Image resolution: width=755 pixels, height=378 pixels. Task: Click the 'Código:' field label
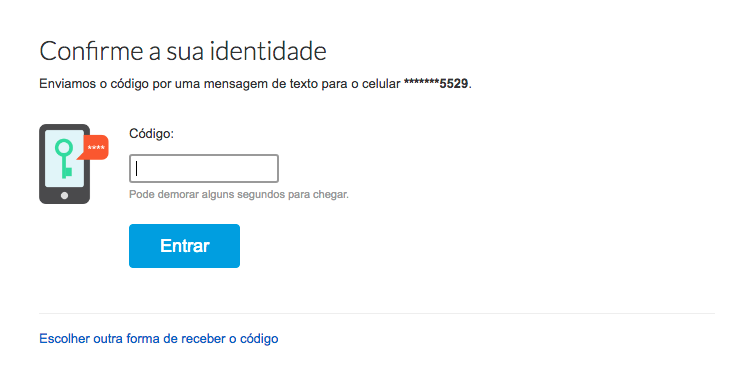pos(151,133)
